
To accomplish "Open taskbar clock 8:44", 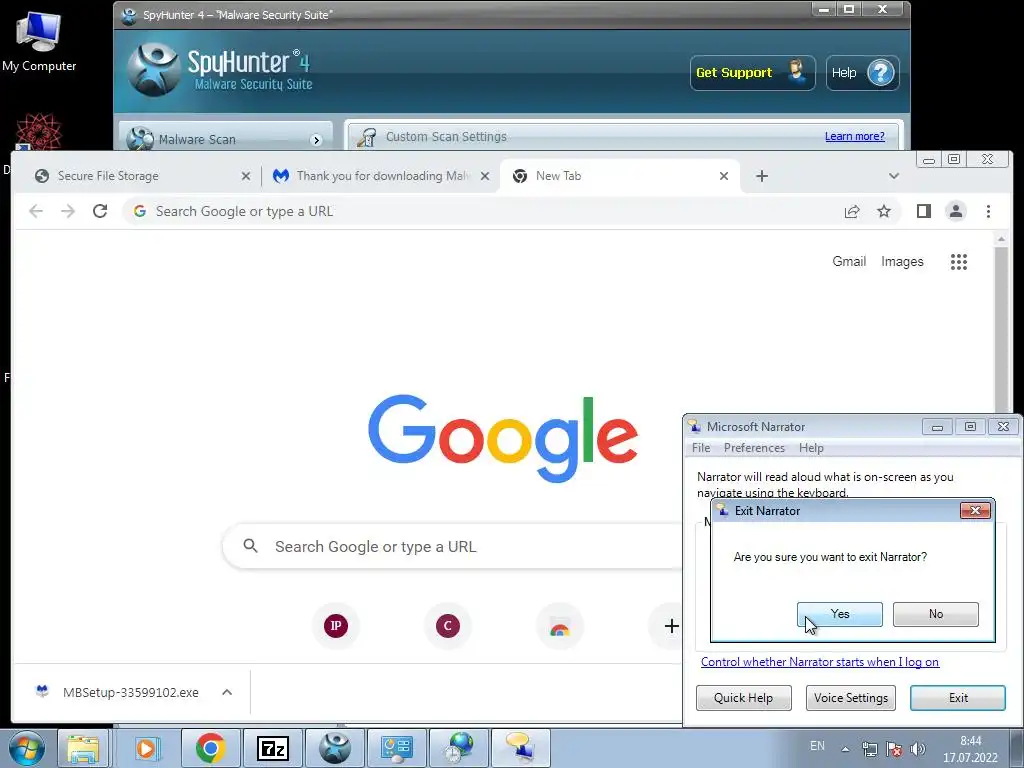I will [x=970, y=749].
